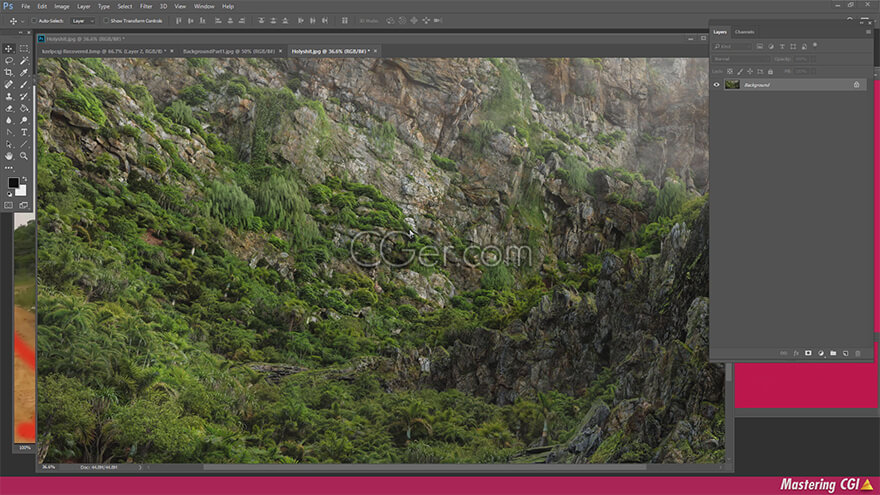Screen dimensions: 880x495
Task: Select the Path Selection tool
Action: point(8,144)
